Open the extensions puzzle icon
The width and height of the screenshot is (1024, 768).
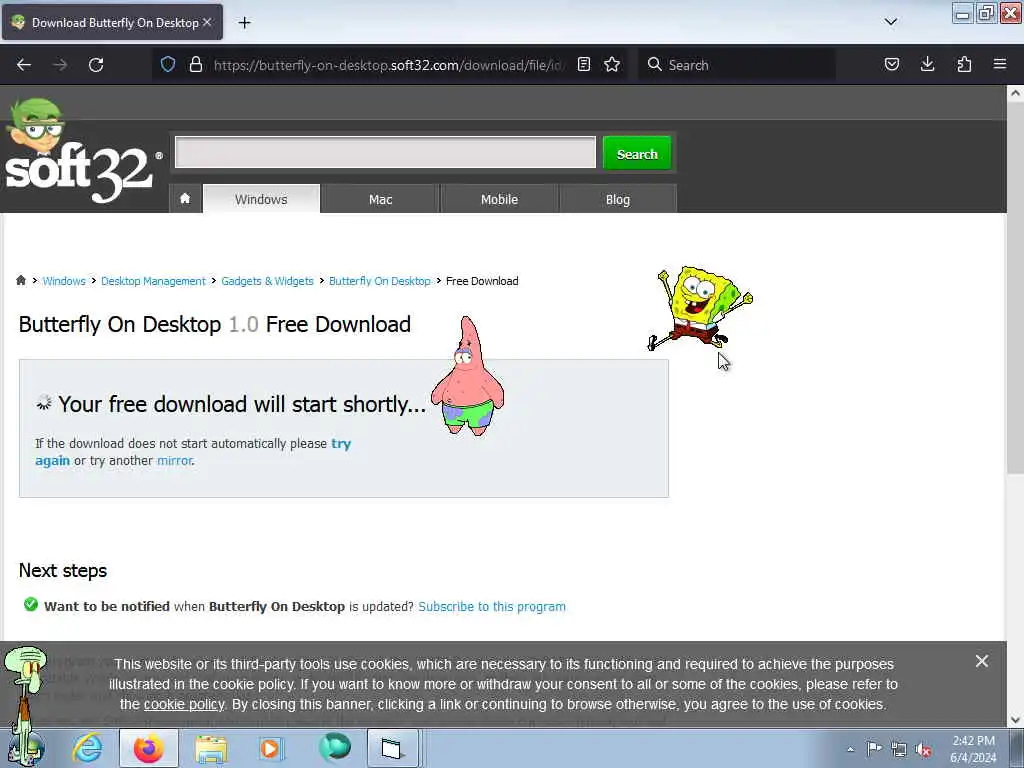point(964,65)
